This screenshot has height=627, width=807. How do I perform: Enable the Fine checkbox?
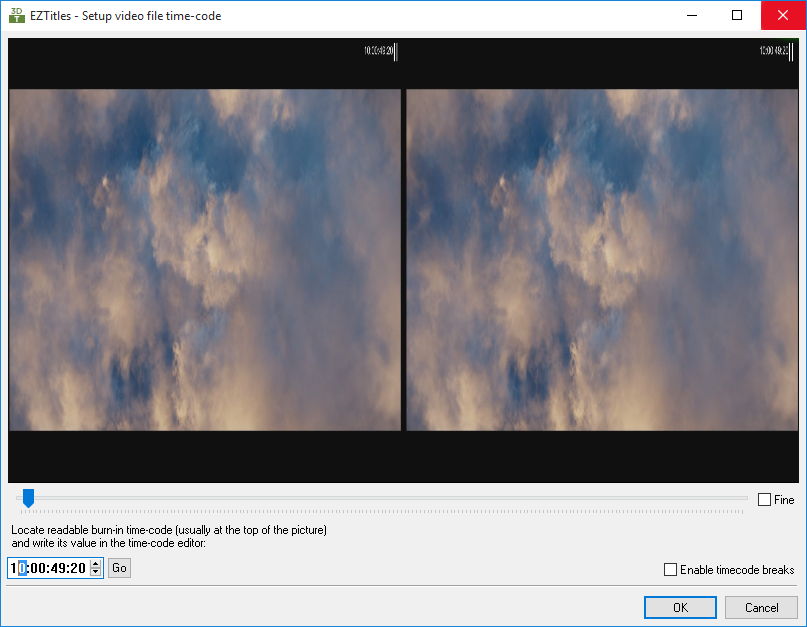click(765, 500)
